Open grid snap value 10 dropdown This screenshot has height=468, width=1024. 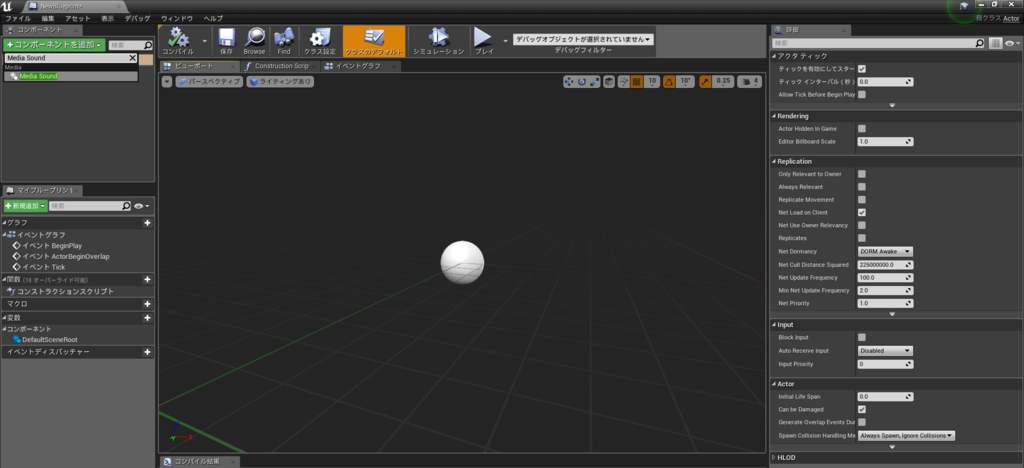(652, 82)
